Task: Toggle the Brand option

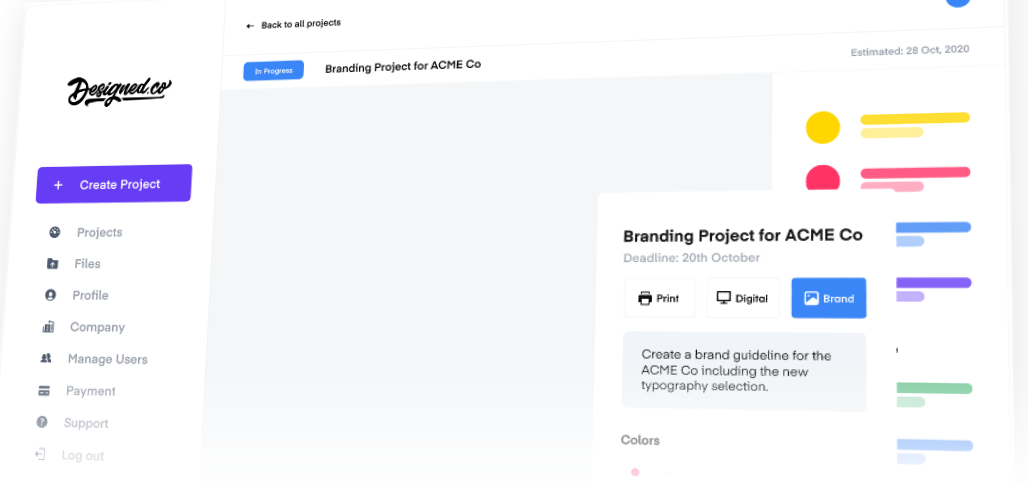Action: click(x=828, y=298)
